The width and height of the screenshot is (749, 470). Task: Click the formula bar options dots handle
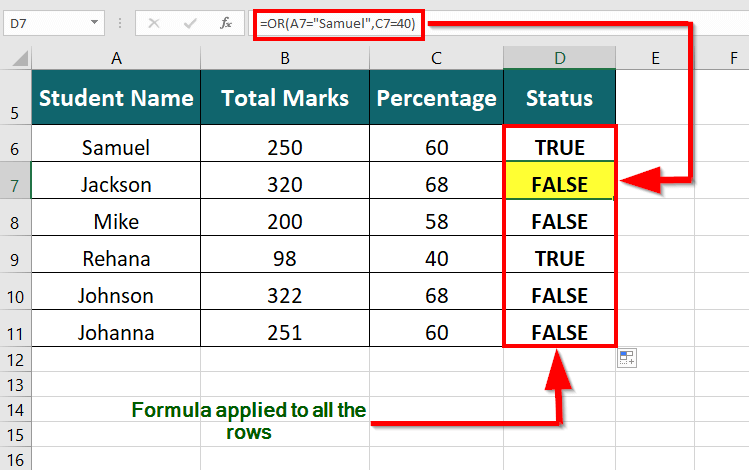[x=120, y=23]
